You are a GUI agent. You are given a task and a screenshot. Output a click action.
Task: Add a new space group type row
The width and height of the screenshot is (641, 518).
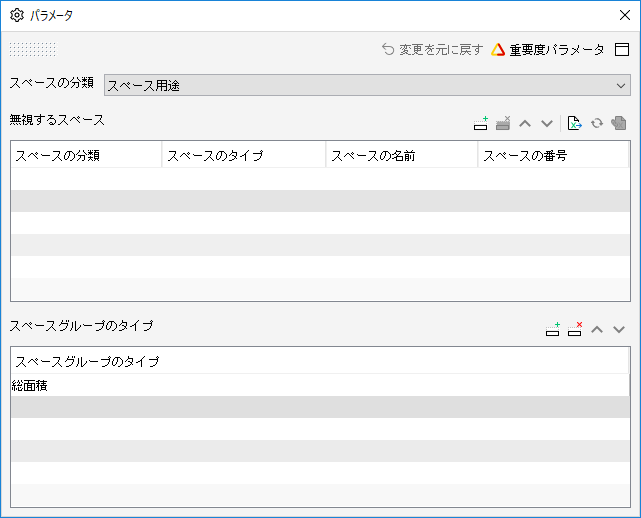click(553, 329)
